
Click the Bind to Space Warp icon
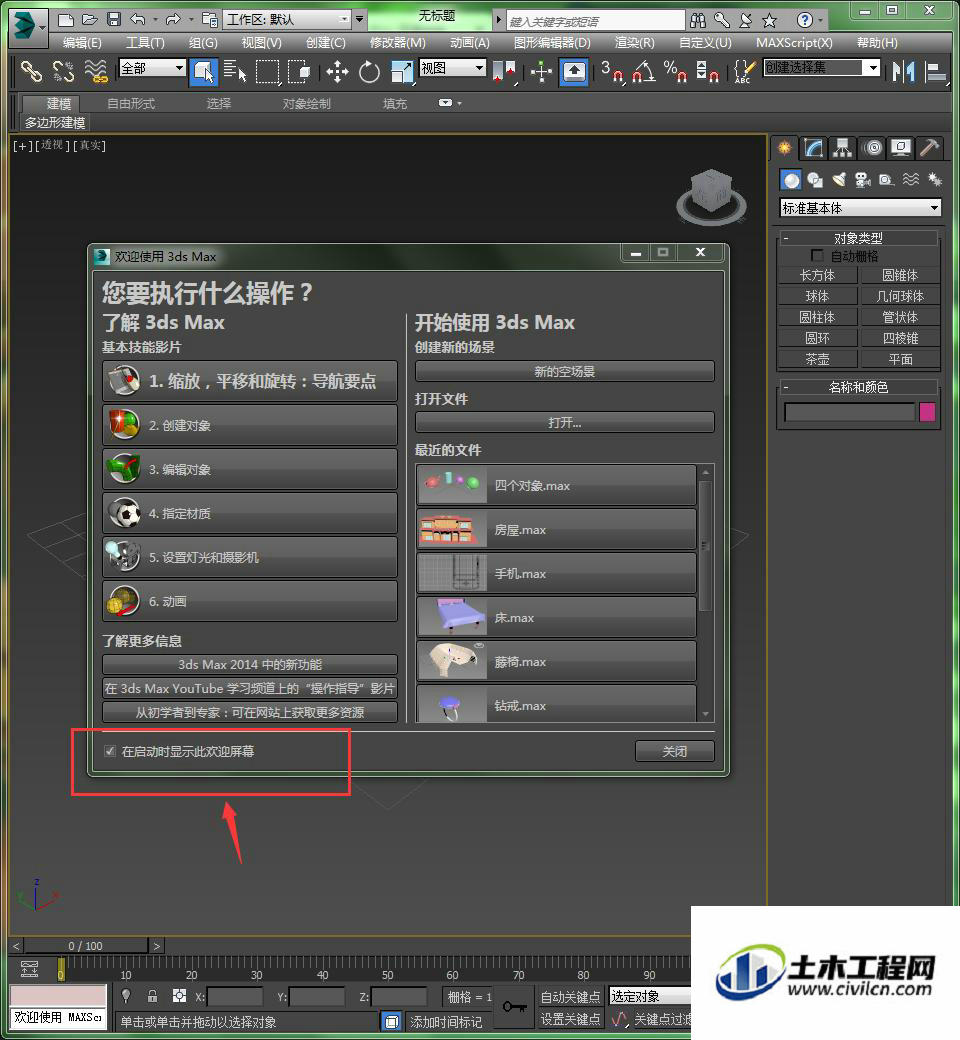[96, 71]
